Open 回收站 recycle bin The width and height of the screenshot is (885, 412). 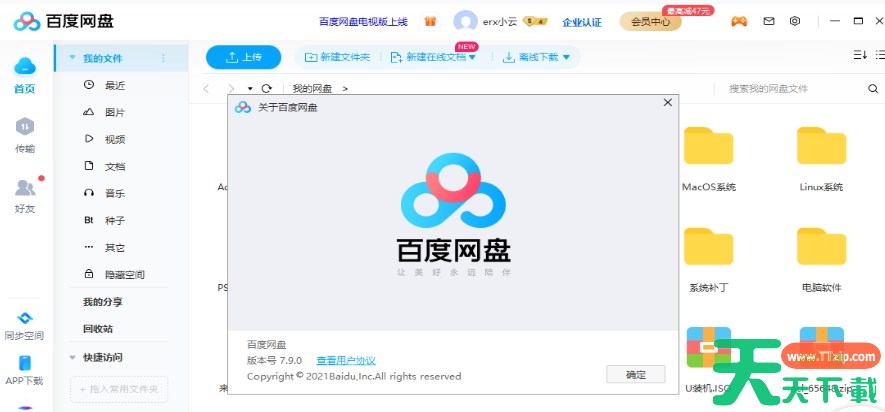click(x=98, y=329)
